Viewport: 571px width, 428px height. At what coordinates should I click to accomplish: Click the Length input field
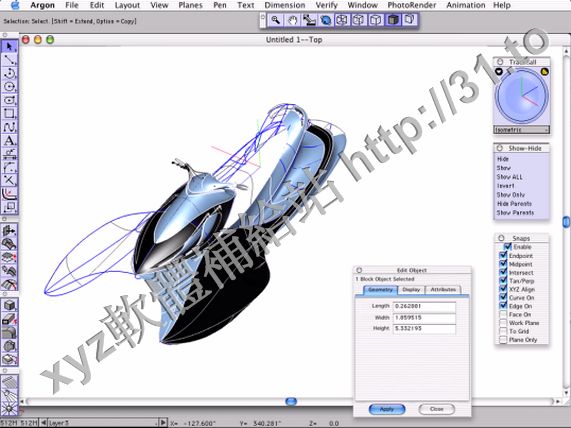tap(424, 306)
